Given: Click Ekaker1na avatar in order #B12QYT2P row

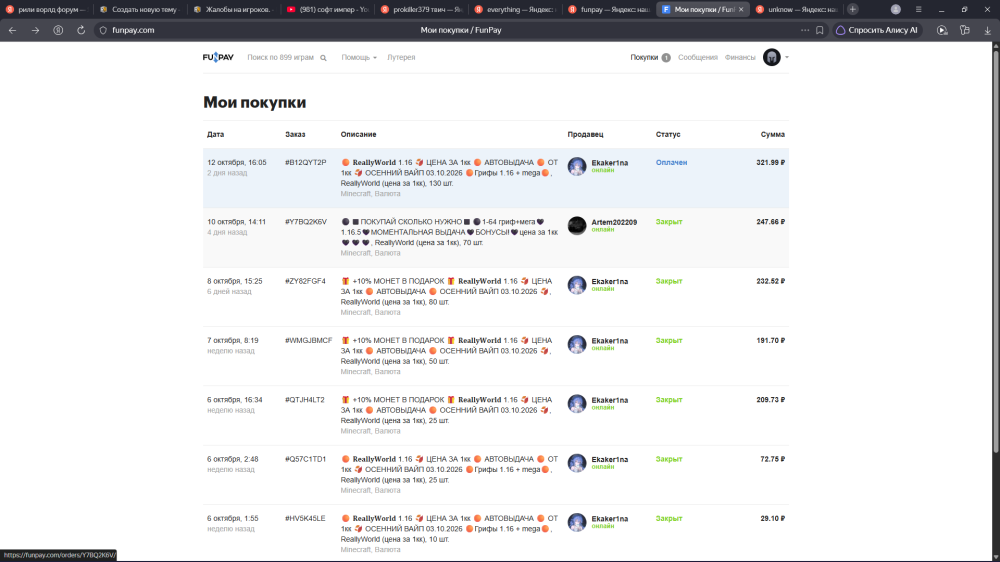Looking at the screenshot, I should (577, 166).
